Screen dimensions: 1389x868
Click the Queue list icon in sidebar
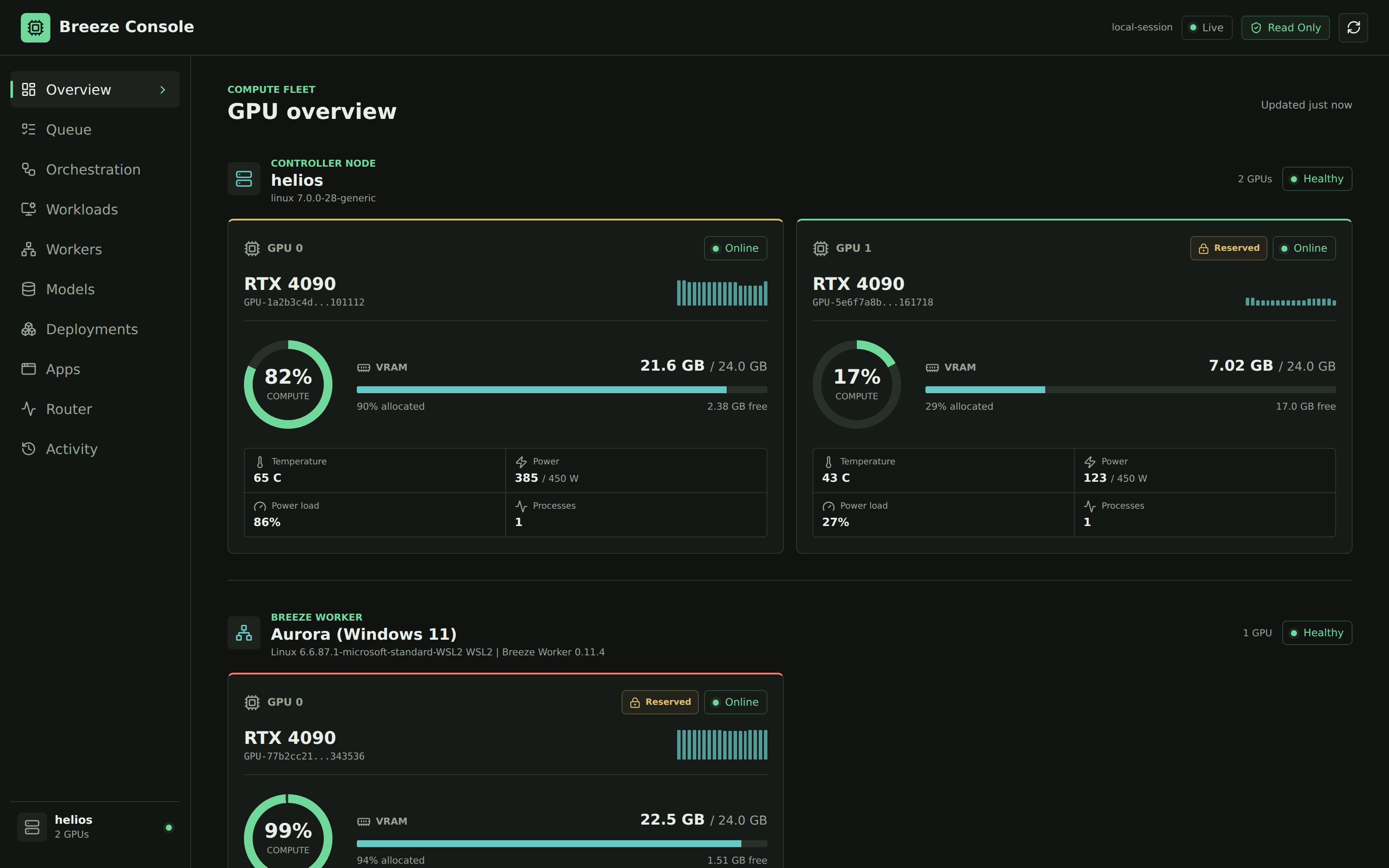point(29,129)
